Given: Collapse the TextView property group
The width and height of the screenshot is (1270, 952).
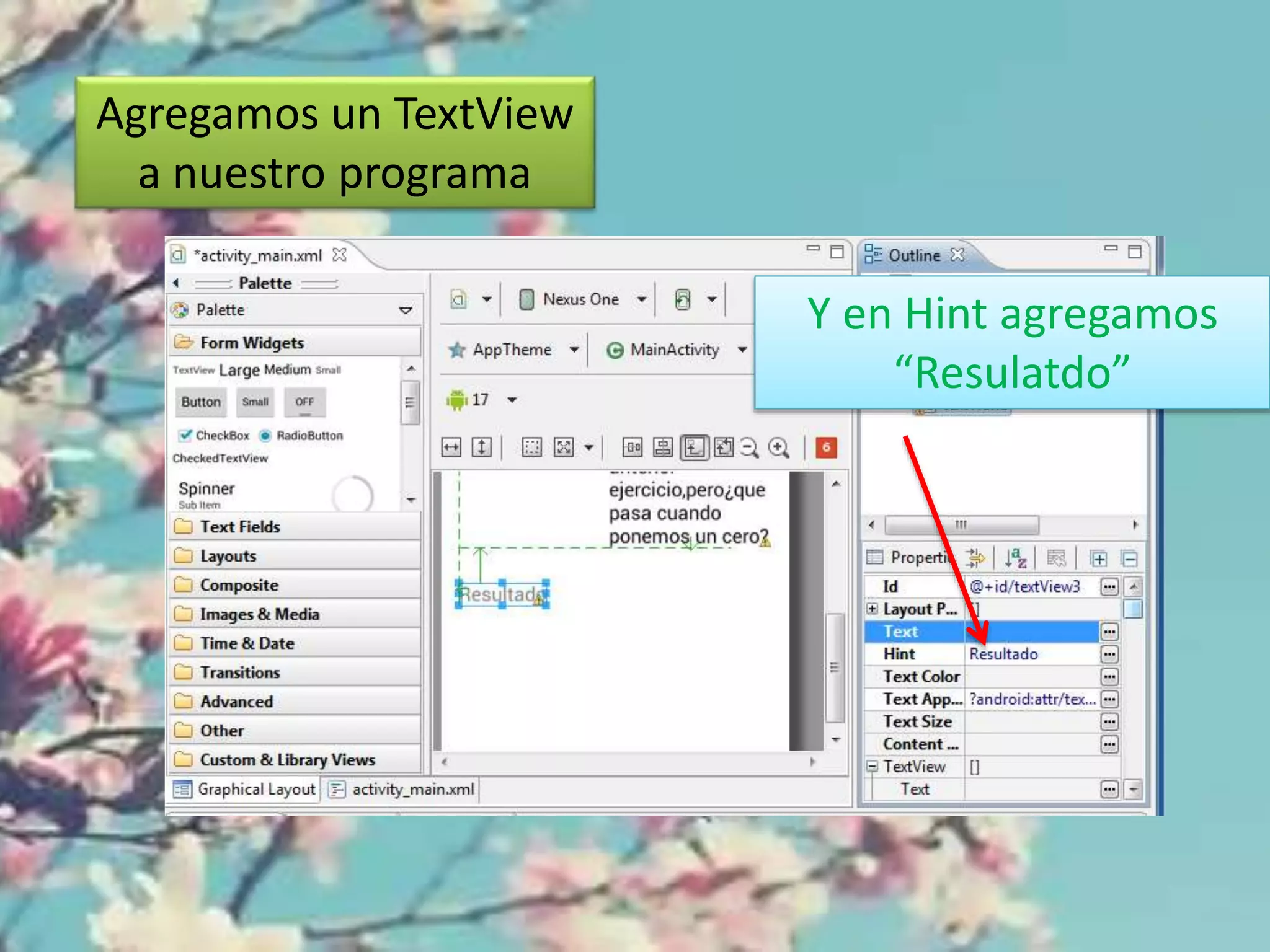Looking at the screenshot, I should (x=872, y=767).
